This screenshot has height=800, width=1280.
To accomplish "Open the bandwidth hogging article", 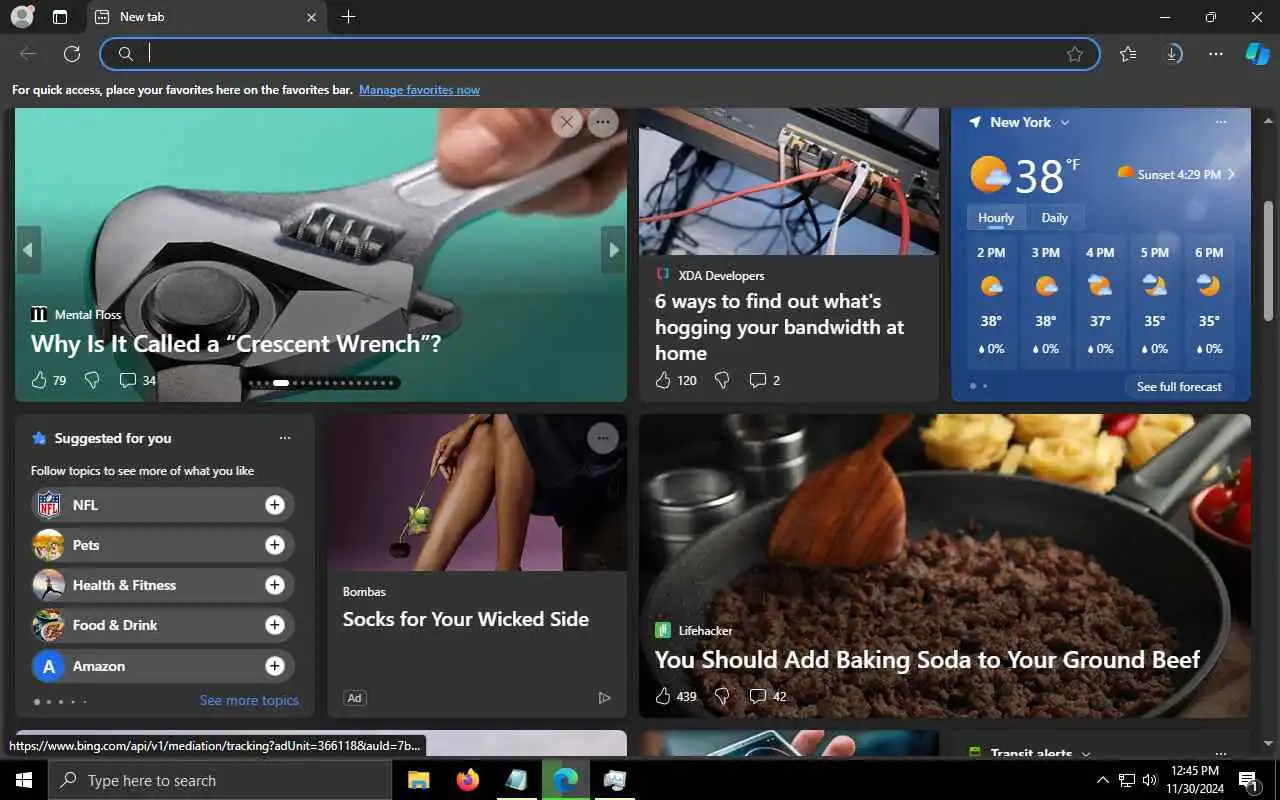I will pyautogui.click(x=779, y=327).
